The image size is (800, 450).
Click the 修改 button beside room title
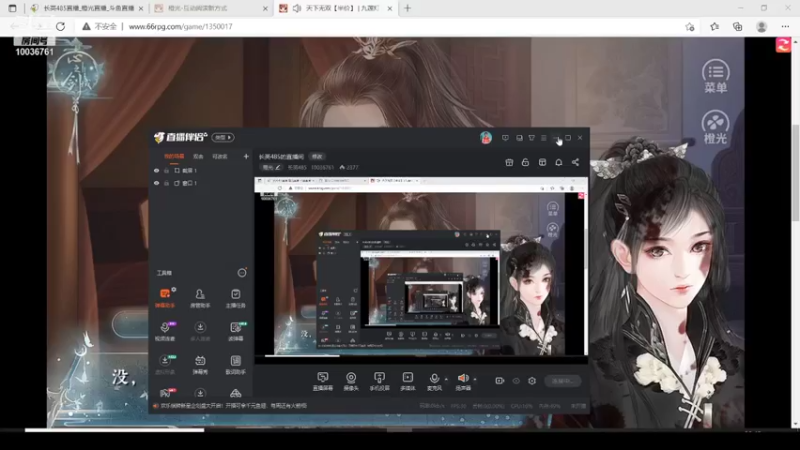click(x=317, y=156)
